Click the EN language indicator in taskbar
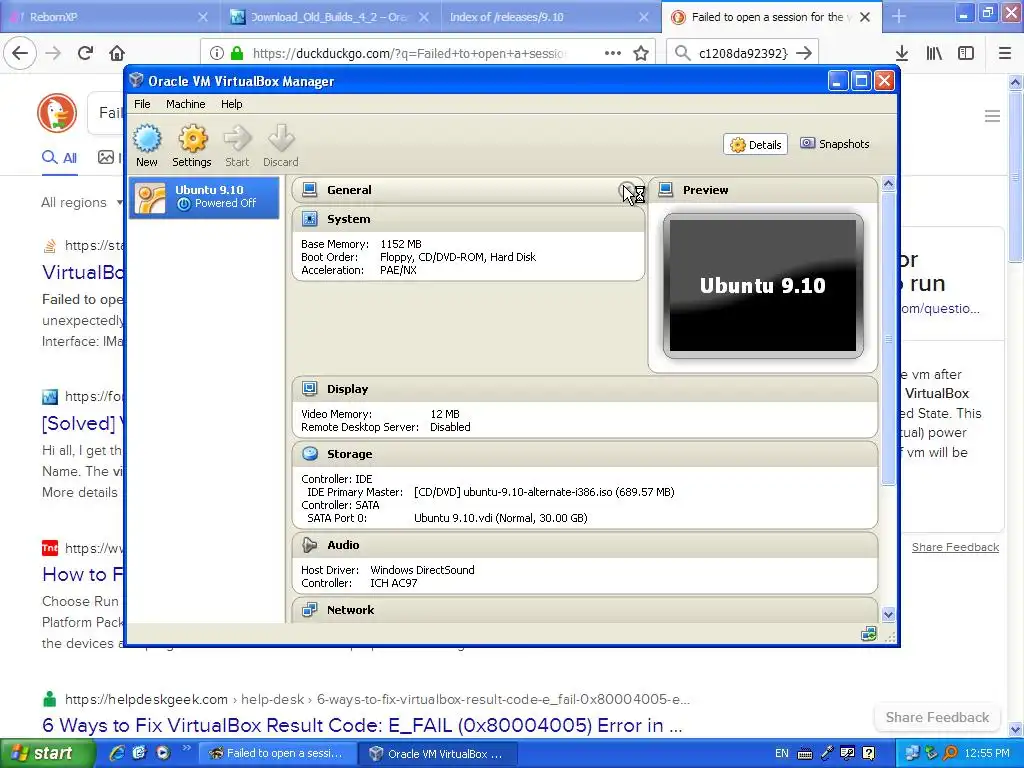The width and height of the screenshot is (1024, 768). [x=782, y=753]
